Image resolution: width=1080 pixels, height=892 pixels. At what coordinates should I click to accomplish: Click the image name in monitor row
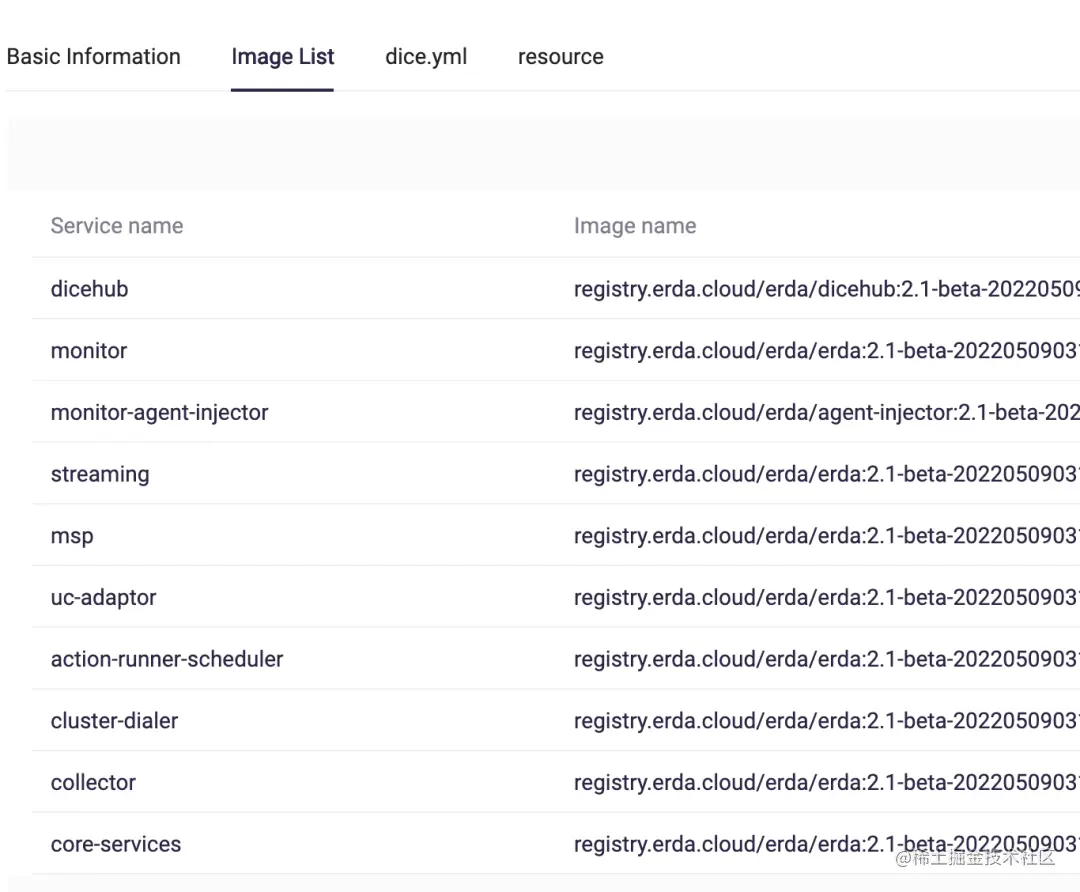pos(827,351)
